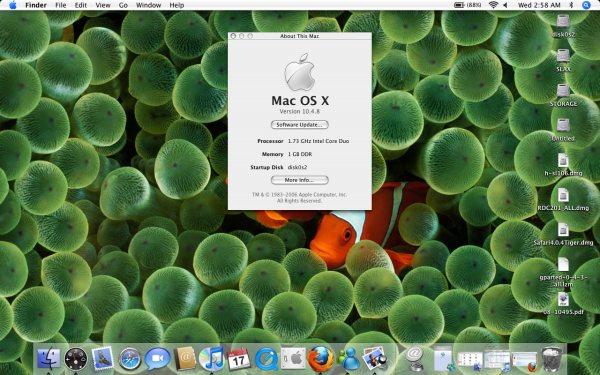600x375 pixels.
Task: Click the More Info... button
Action: pyautogui.click(x=300, y=180)
